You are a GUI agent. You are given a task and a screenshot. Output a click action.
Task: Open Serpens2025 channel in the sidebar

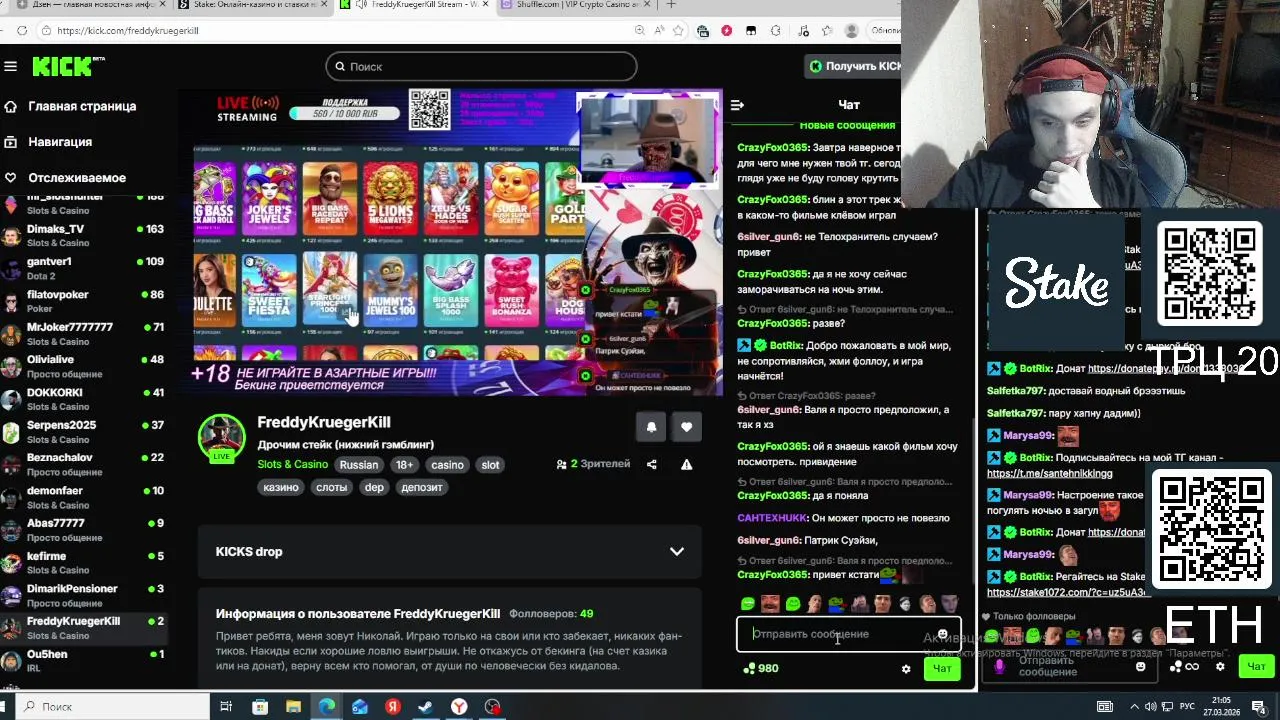[84, 431]
